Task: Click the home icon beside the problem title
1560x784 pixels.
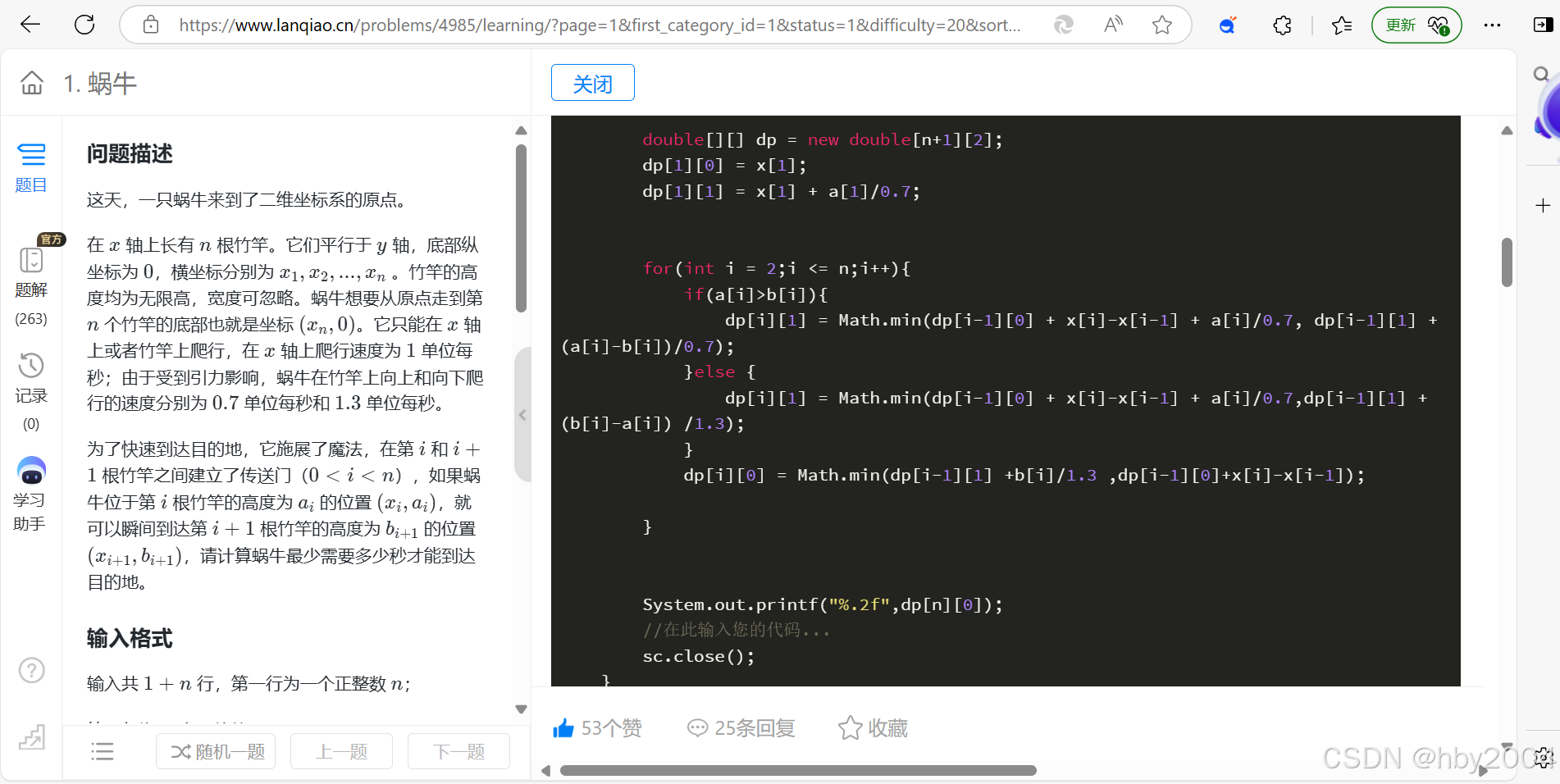Action: tap(31, 83)
